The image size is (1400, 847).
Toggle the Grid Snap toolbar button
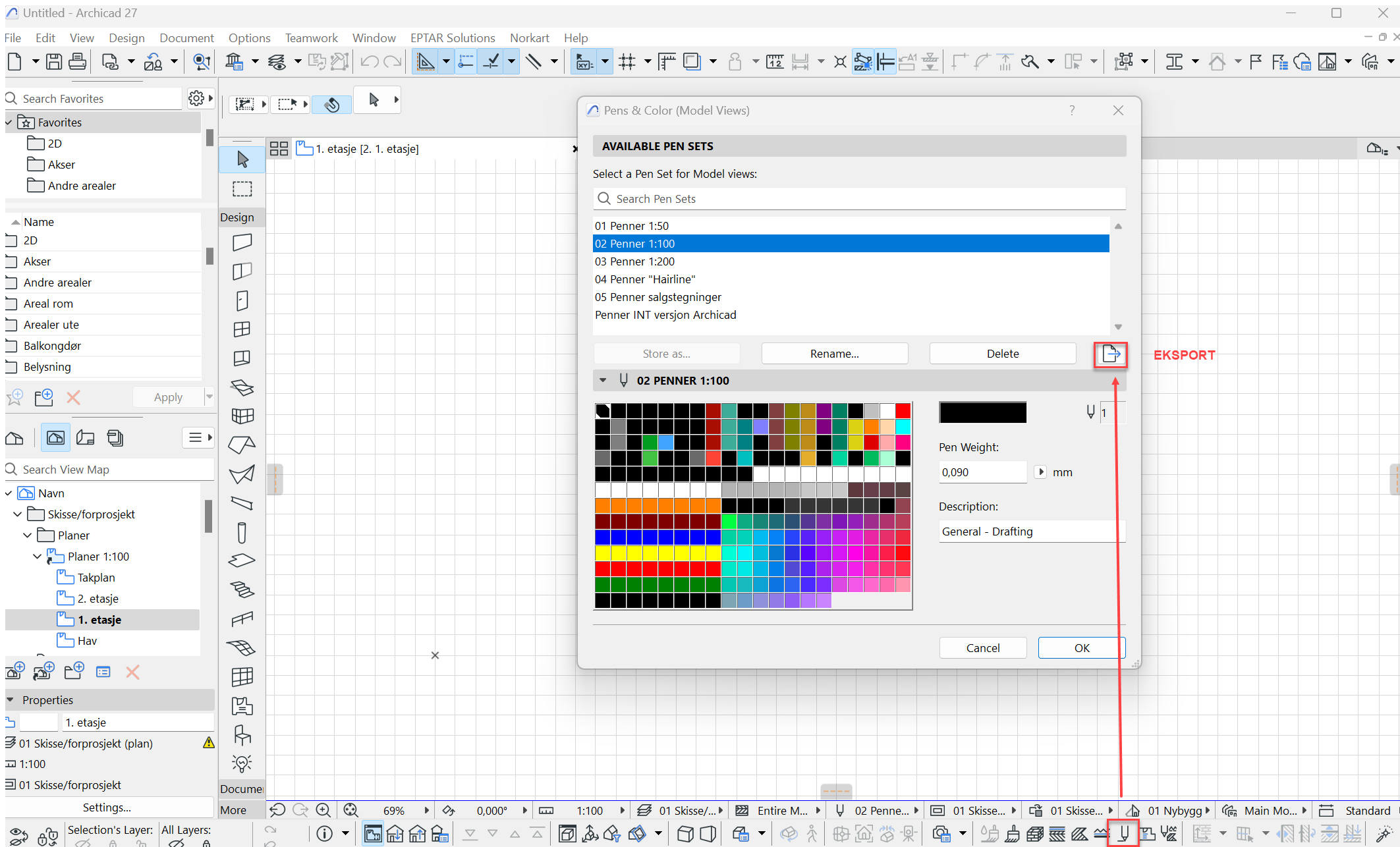click(x=627, y=62)
